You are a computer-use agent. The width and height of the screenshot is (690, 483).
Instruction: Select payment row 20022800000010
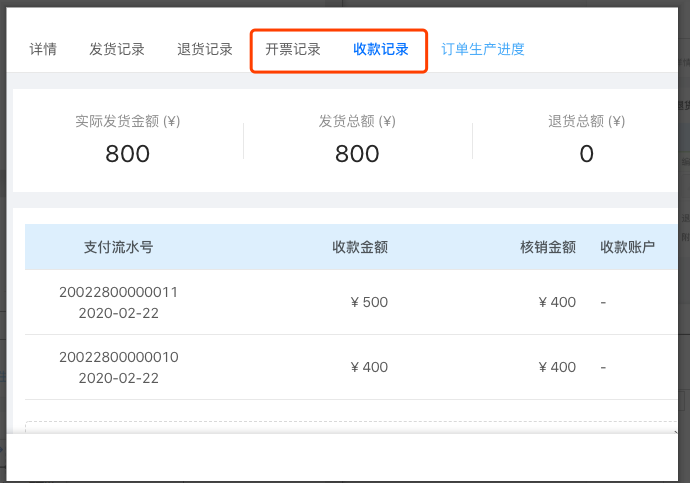point(351,367)
